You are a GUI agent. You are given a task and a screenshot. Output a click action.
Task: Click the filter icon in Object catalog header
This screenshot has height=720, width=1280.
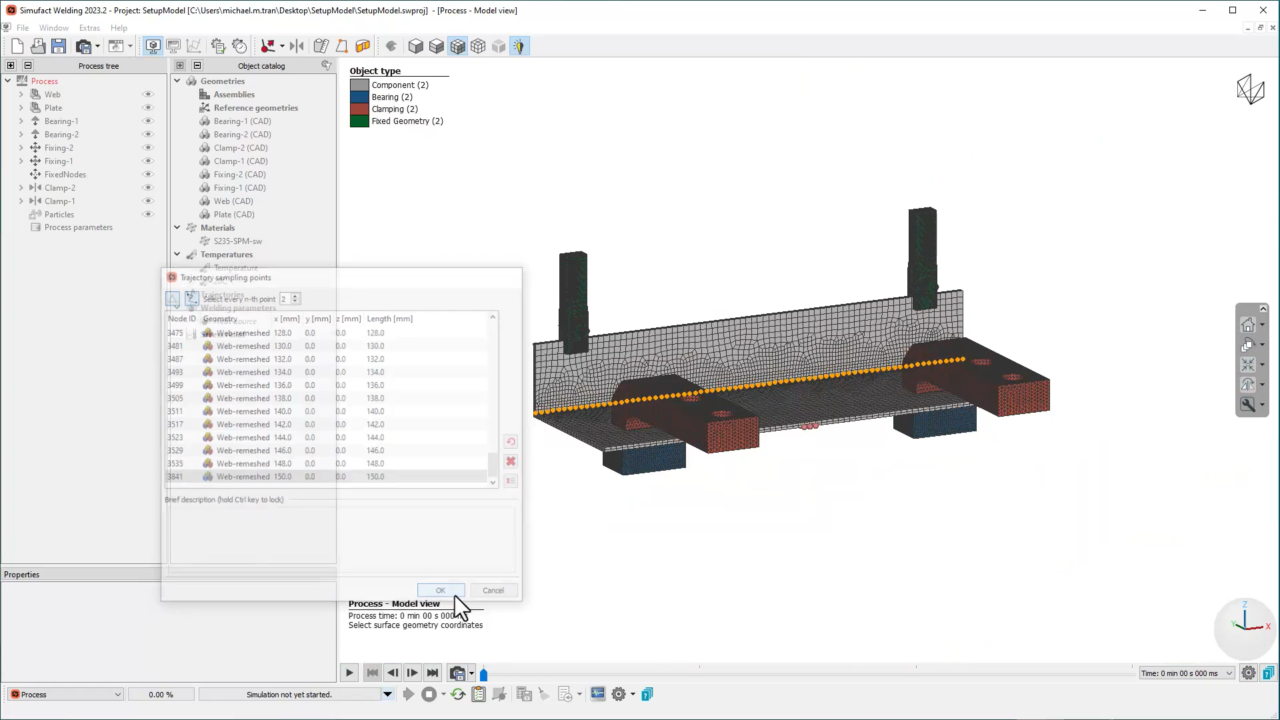point(326,65)
